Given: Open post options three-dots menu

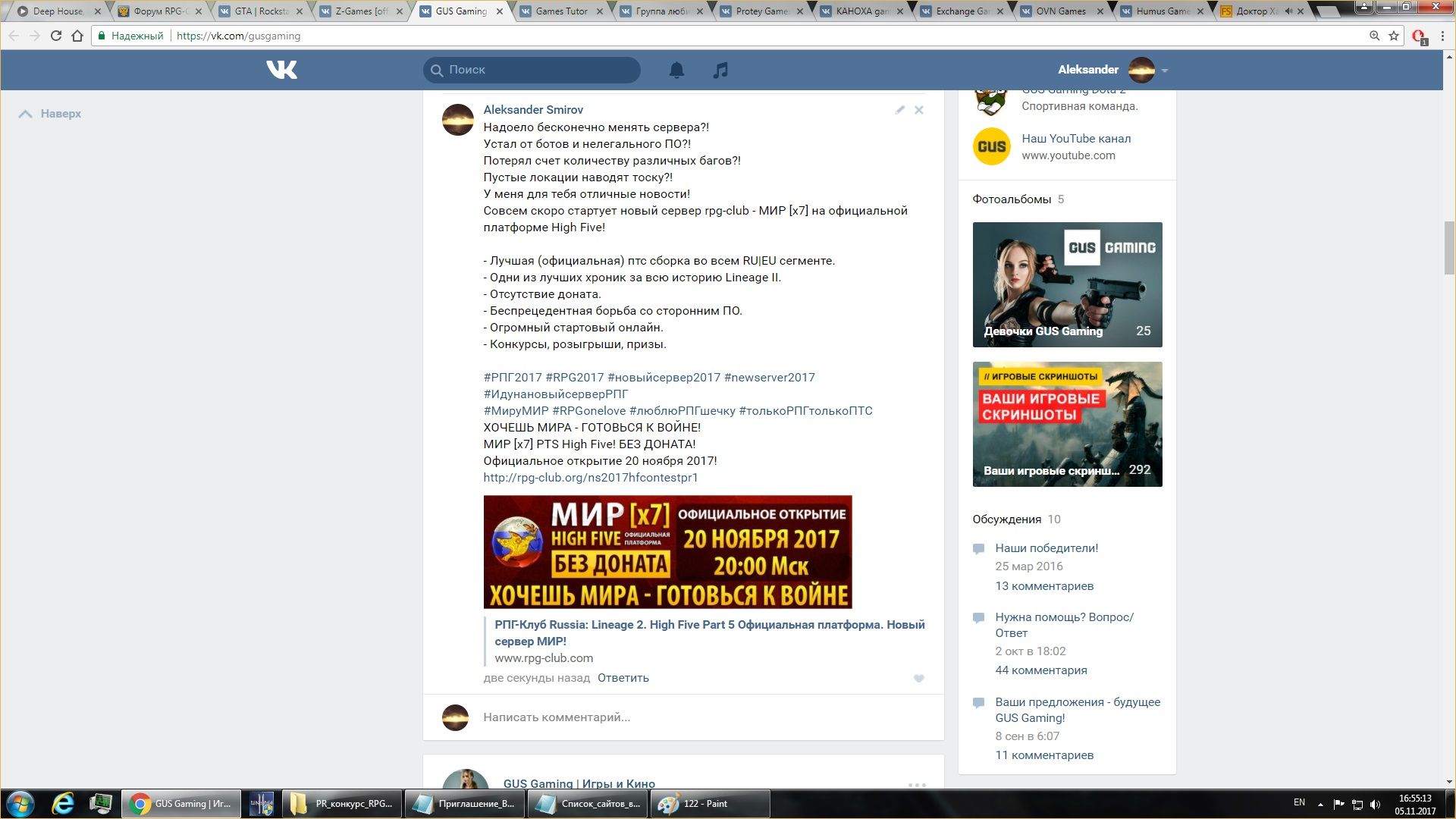Looking at the screenshot, I should click(x=917, y=785).
